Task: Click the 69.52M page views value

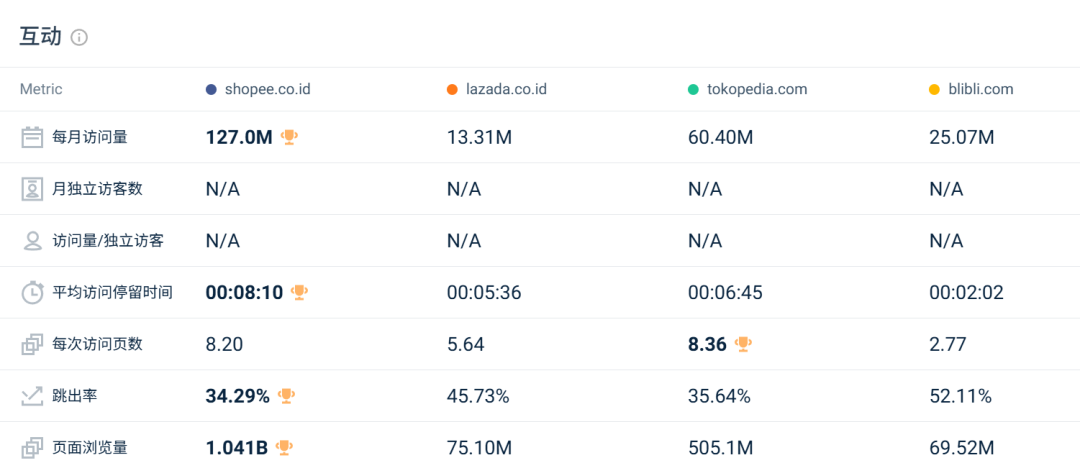Action: [x=962, y=448]
